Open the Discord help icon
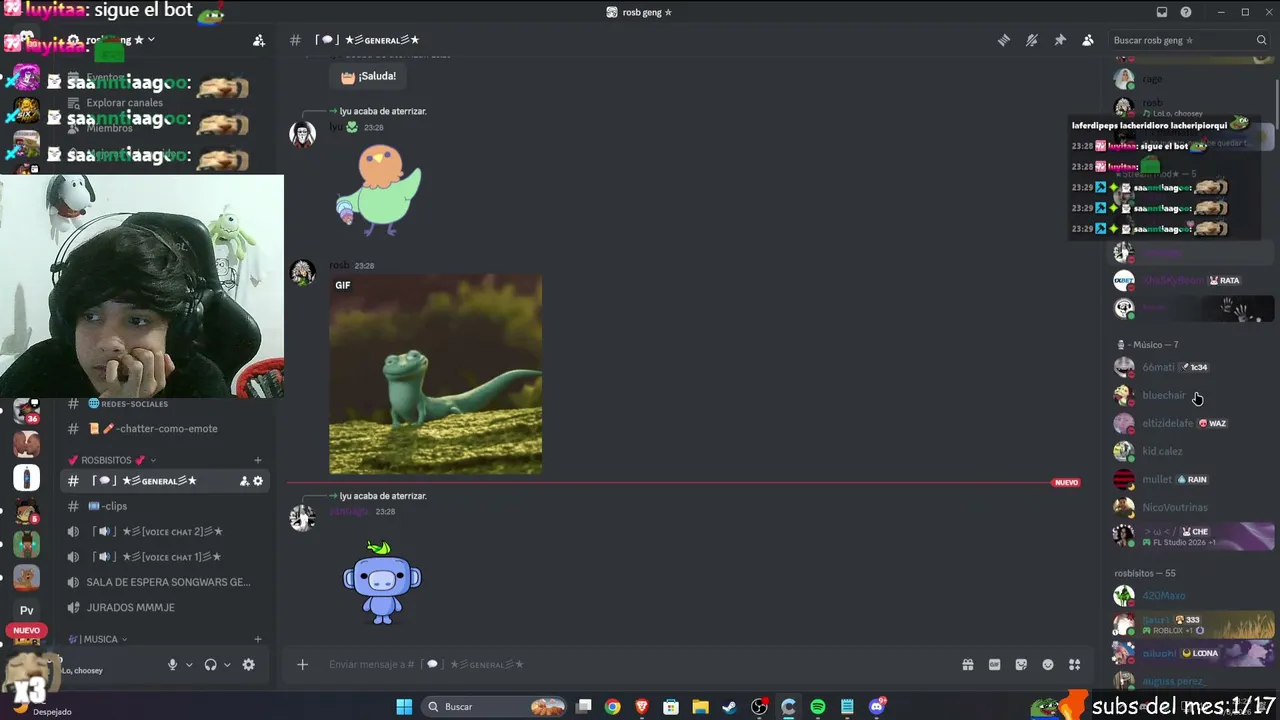Image resolution: width=1280 pixels, height=720 pixels. tap(1186, 12)
